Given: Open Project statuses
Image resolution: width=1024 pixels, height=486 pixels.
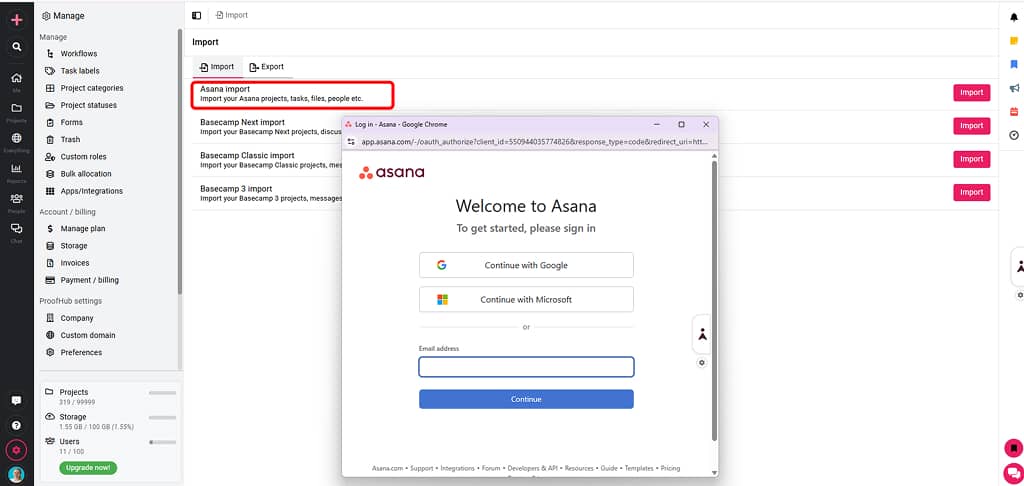Looking at the screenshot, I should 88,105.
